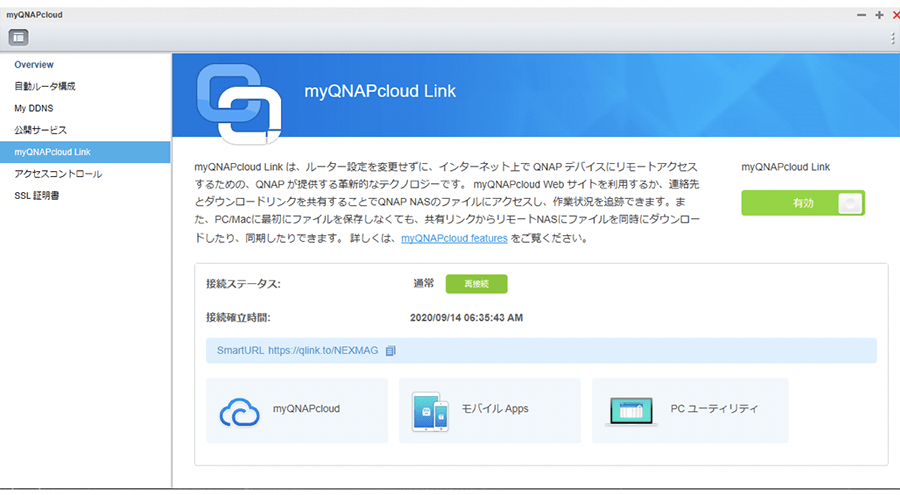Toggle the sidebar panel icon in toolbar

coord(18,37)
